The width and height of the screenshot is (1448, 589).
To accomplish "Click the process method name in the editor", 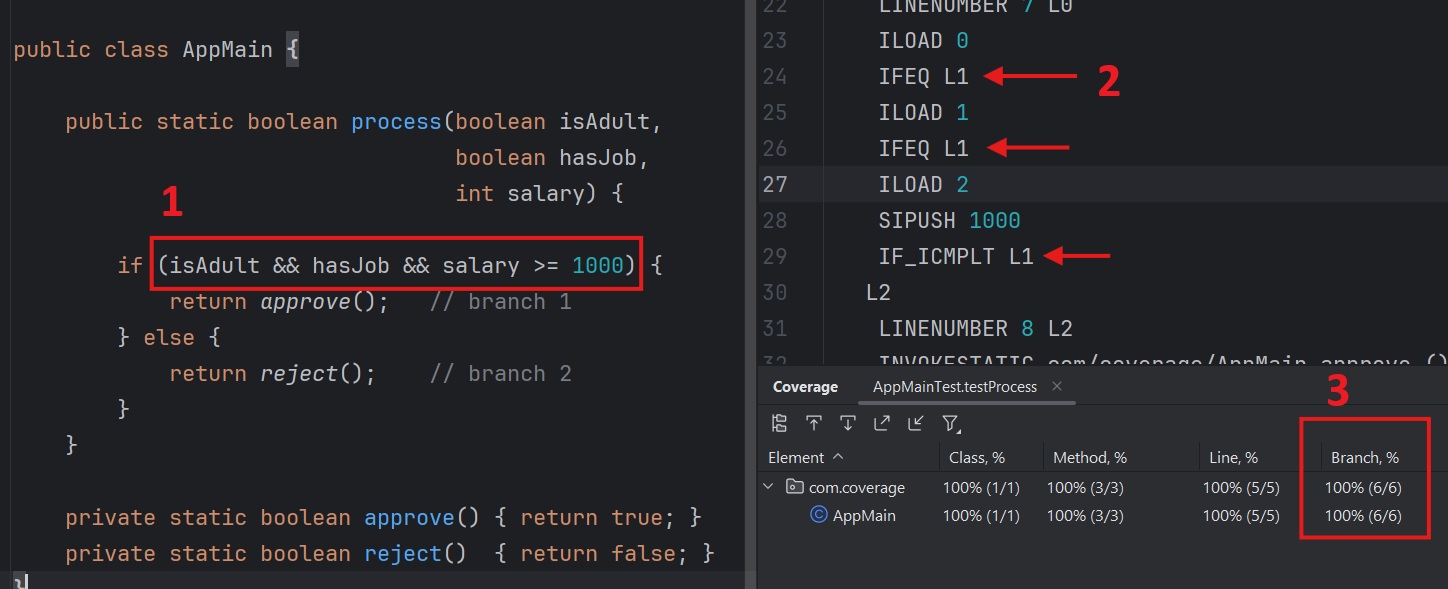I will pos(396,122).
